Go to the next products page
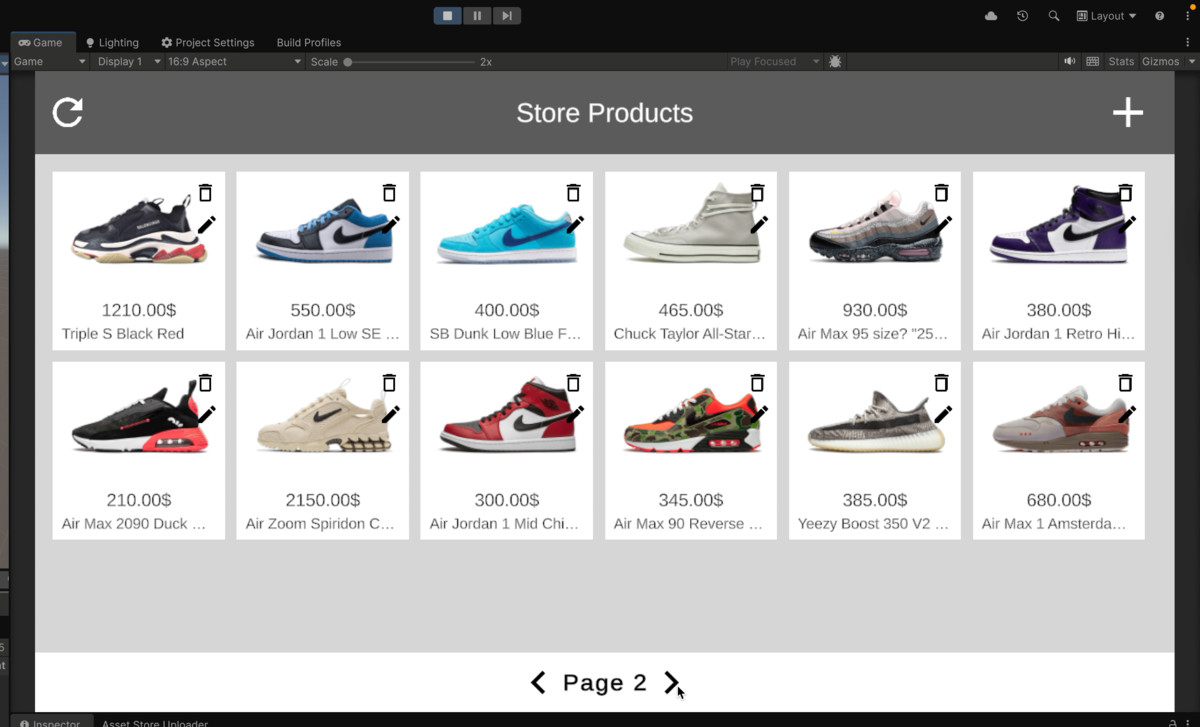 pos(672,683)
